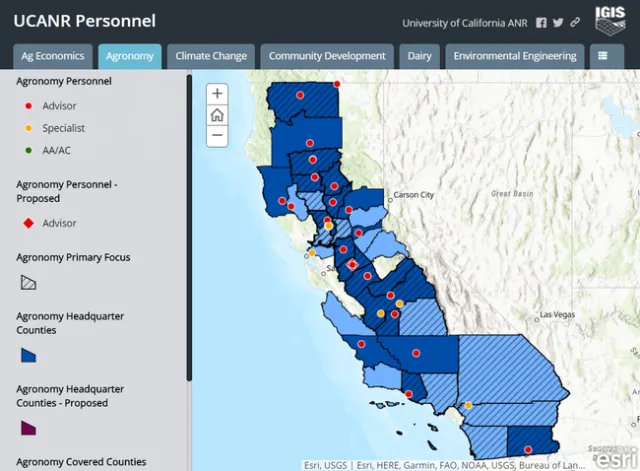Click the University of California ANR link
This screenshot has width=640, height=471.
[465, 23]
